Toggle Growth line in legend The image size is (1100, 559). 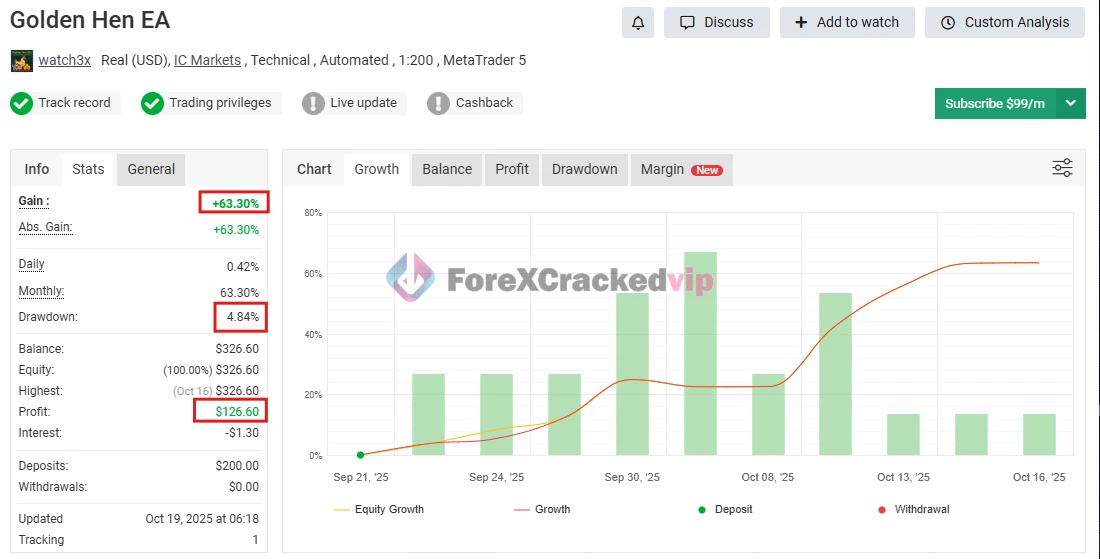pos(541,509)
